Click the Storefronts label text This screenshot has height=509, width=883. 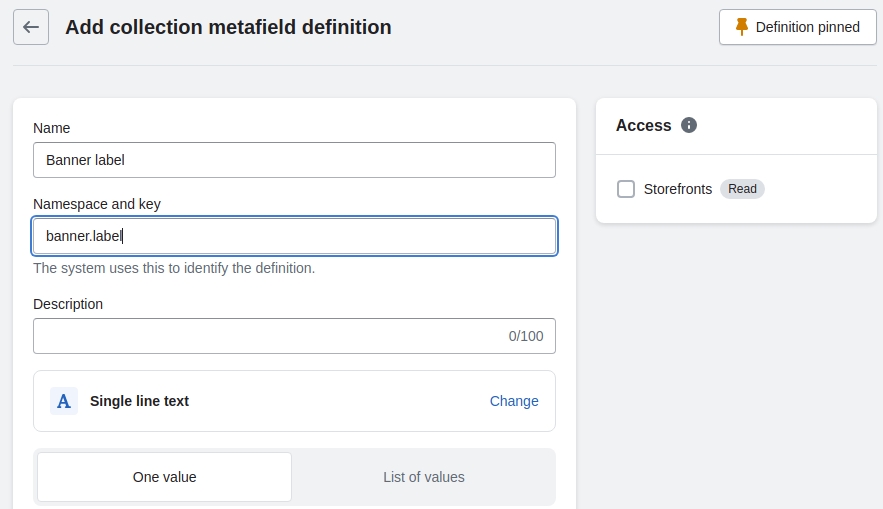677,189
